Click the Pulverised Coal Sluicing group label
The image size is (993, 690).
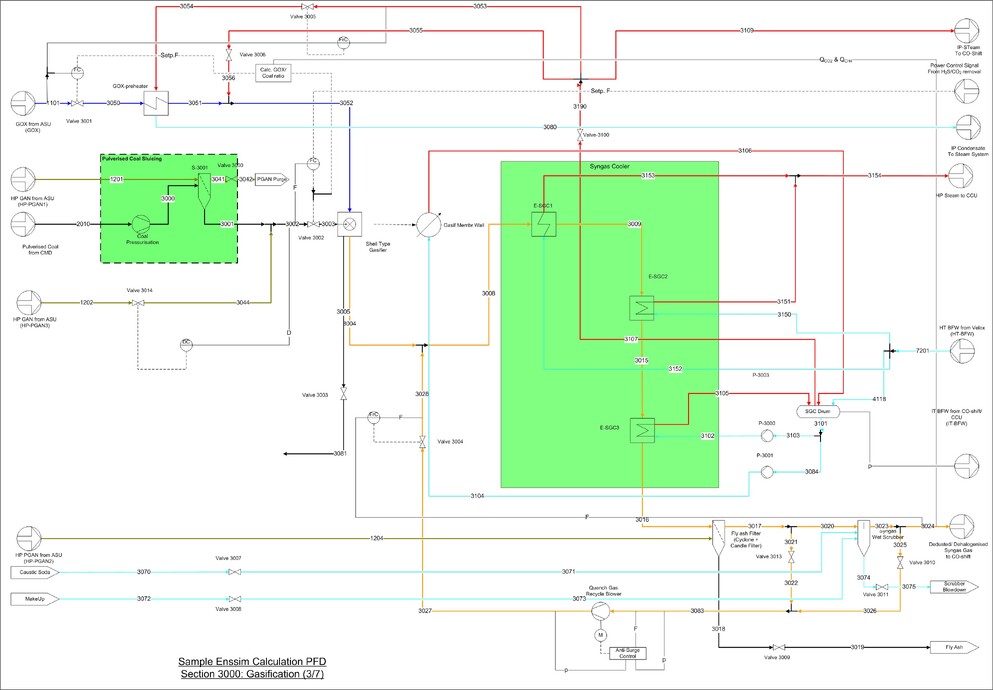(132, 159)
